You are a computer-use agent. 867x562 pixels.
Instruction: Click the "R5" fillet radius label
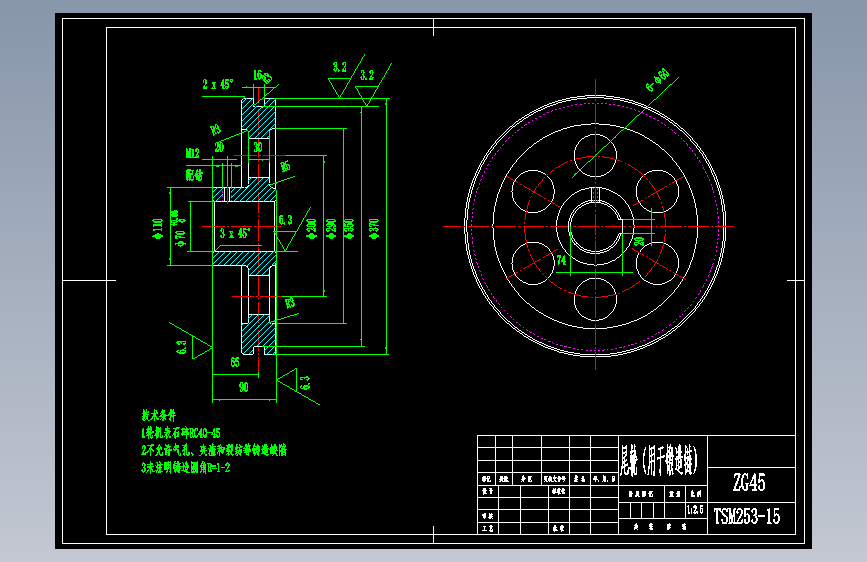coord(285,166)
